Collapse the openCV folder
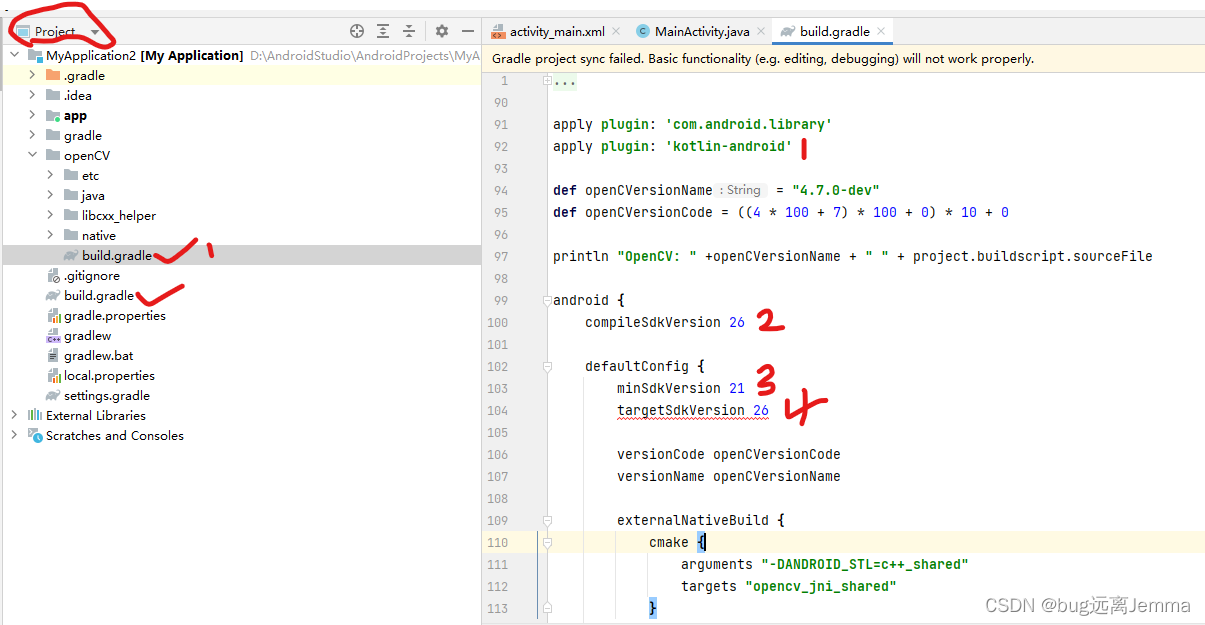This screenshot has width=1205, height=625. (32, 156)
